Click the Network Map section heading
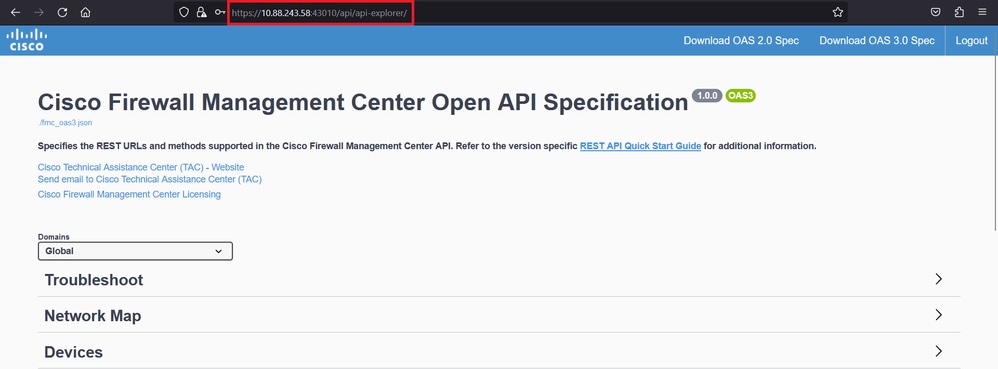The width and height of the screenshot is (998, 369). [x=92, y=316]
